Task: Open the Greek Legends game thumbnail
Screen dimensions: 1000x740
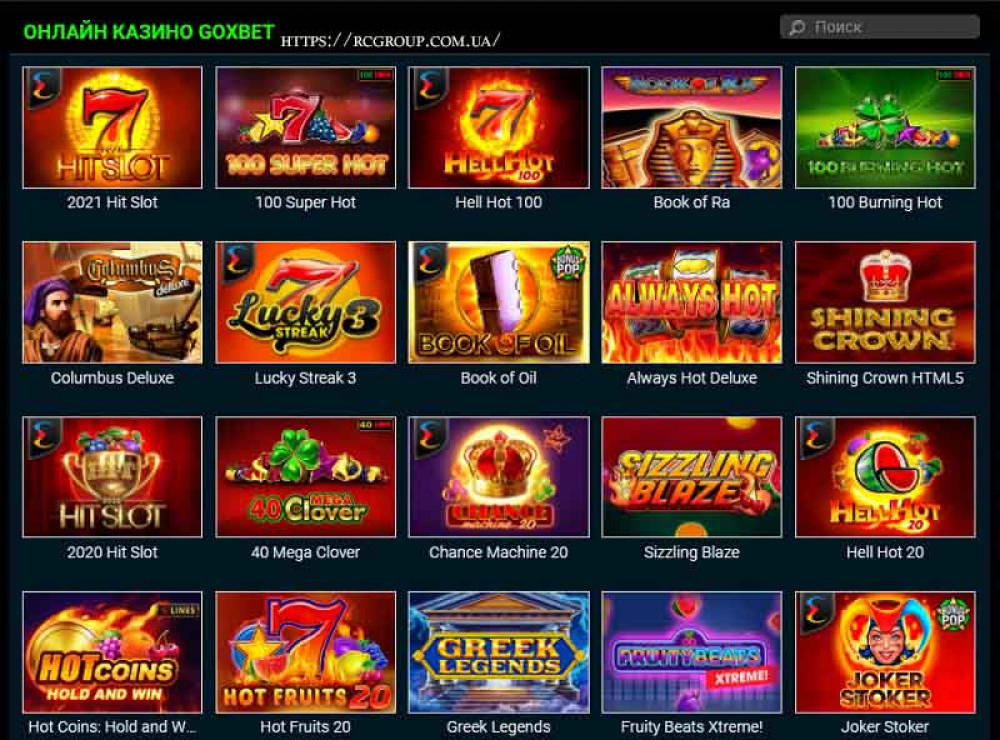Action: (x=499, y=652)
